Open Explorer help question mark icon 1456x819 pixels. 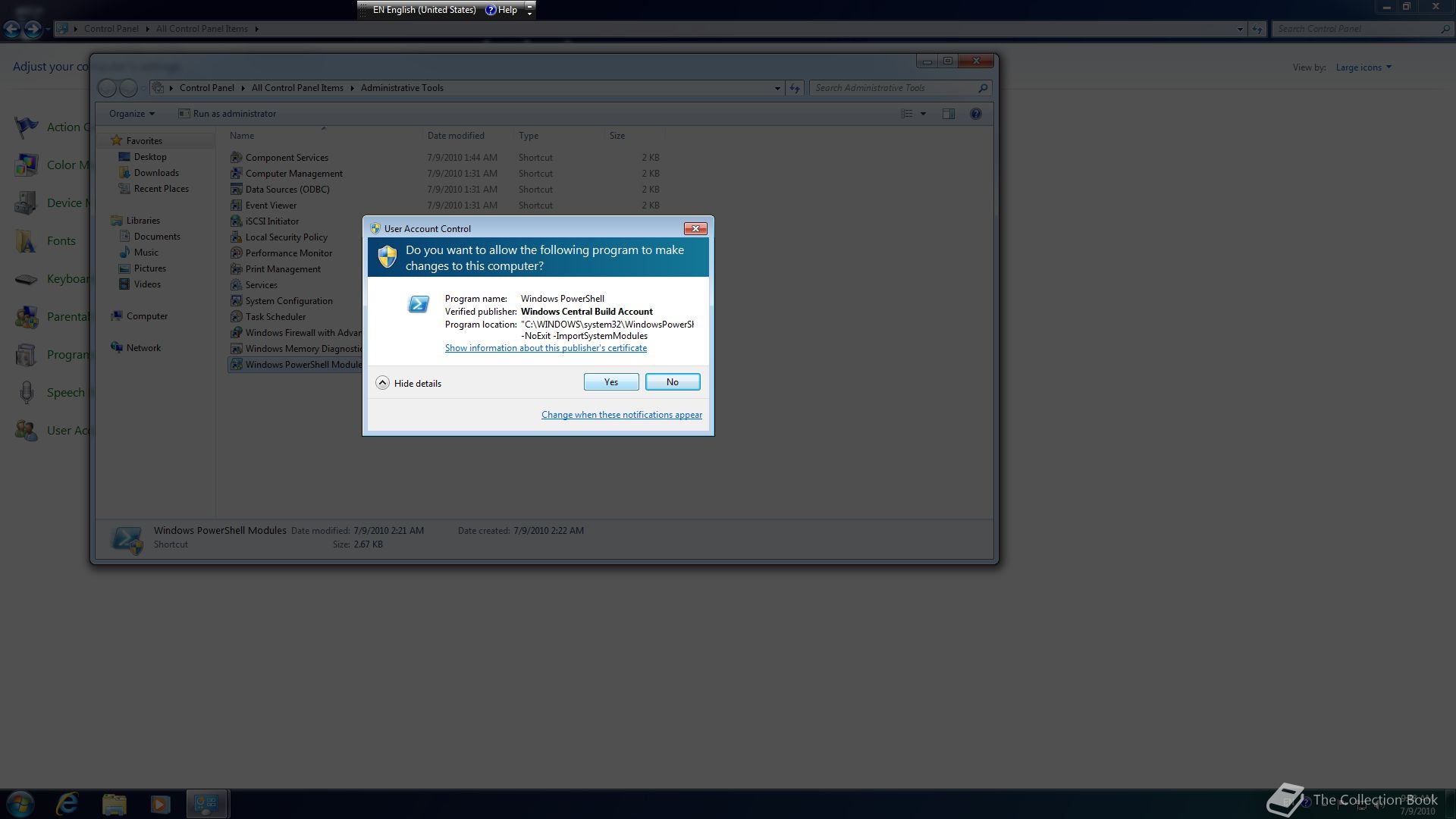976,114
